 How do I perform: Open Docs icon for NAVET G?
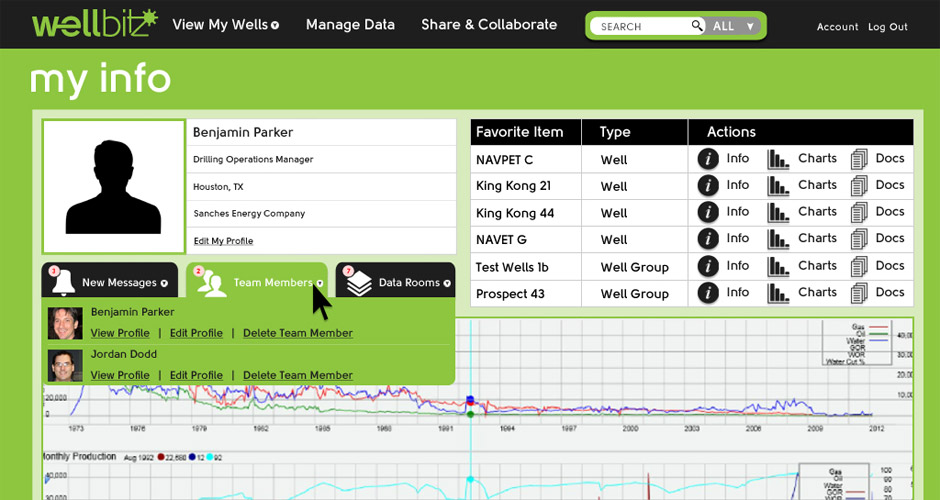point(859,240)
